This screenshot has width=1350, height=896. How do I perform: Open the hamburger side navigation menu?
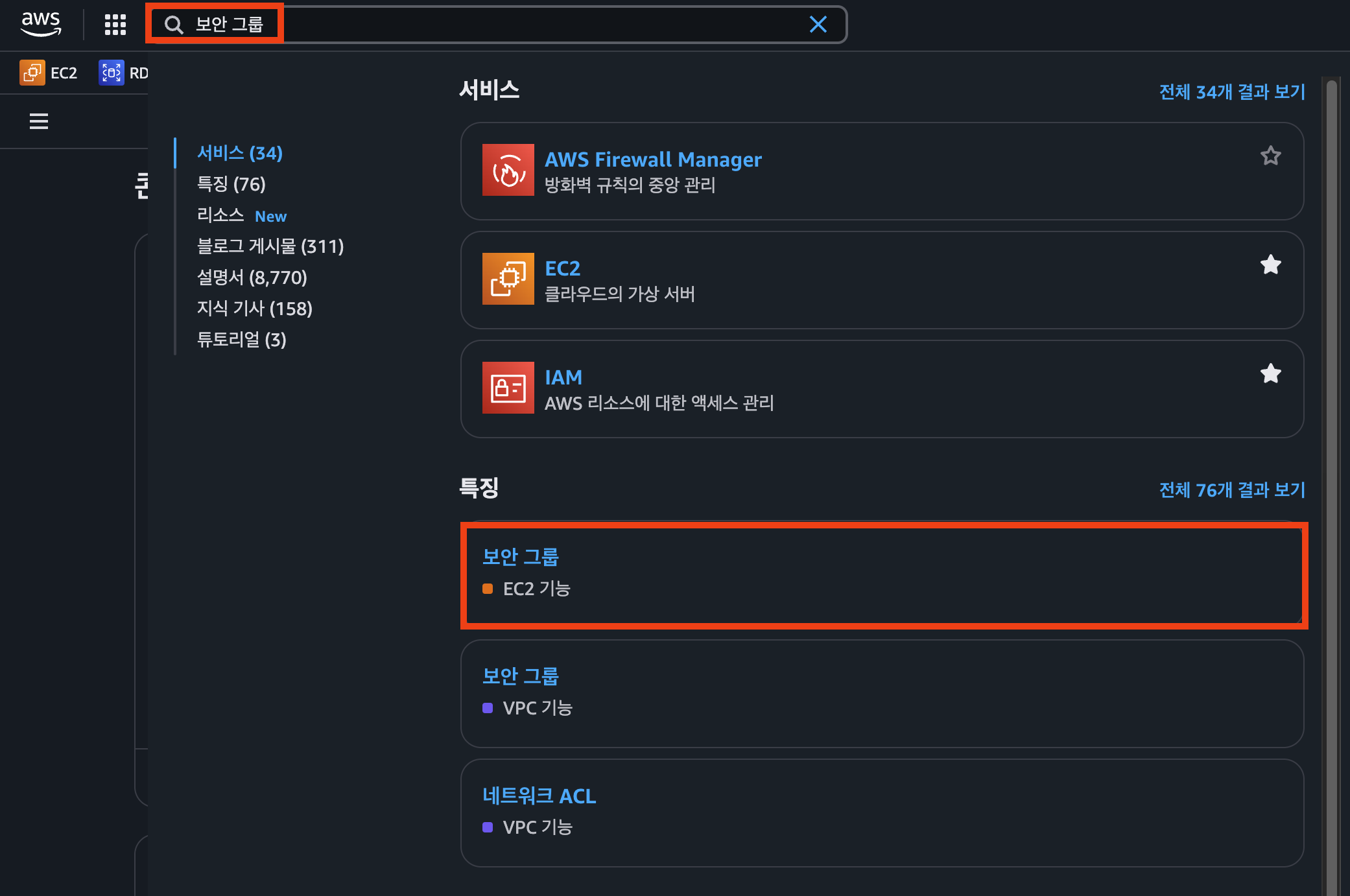click(39, 121)
